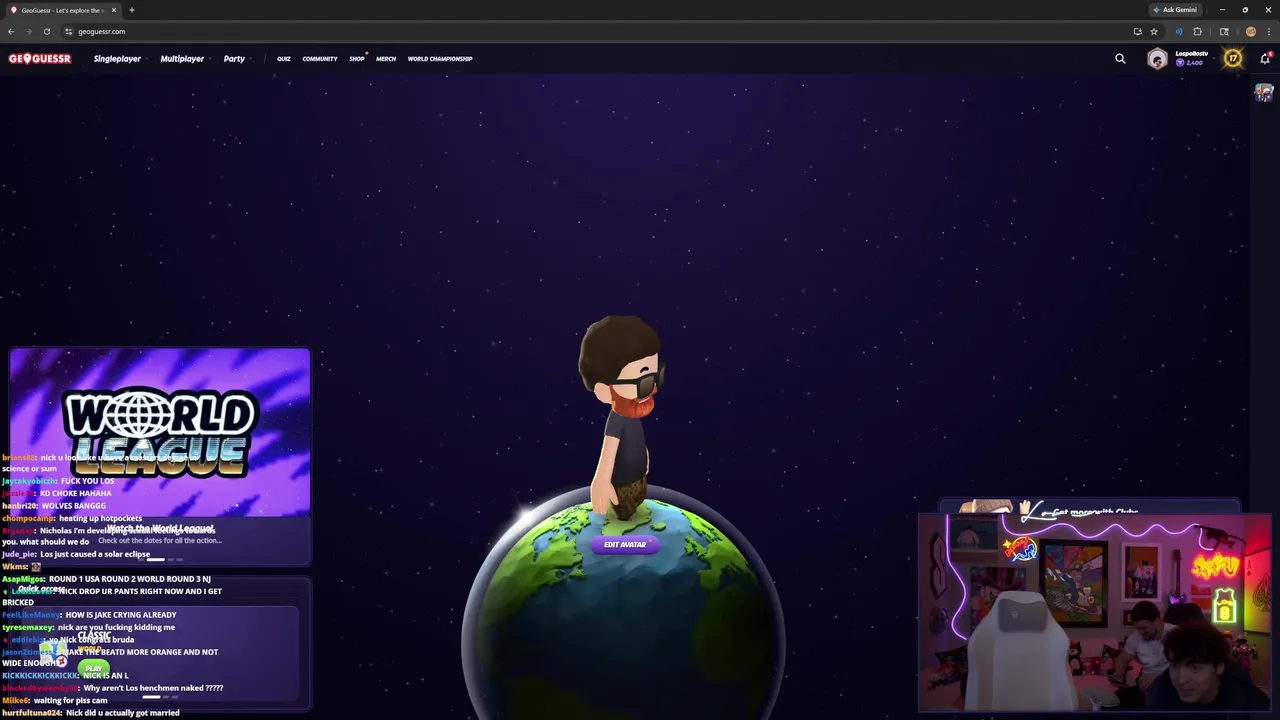The image size is (1280, 720).
Task: Click the 2,400 coin balance
Action: click(1189, 63)
